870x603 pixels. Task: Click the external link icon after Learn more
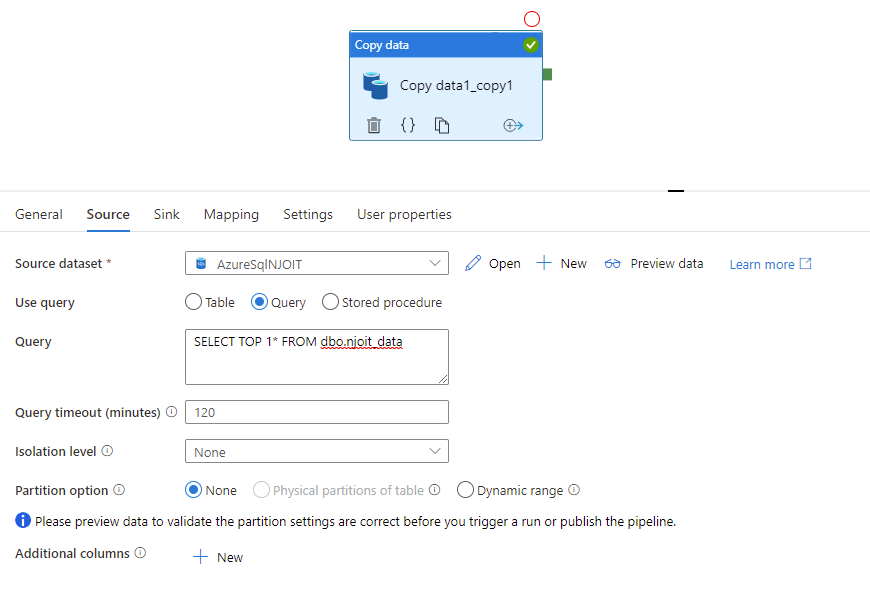point(806,264)
